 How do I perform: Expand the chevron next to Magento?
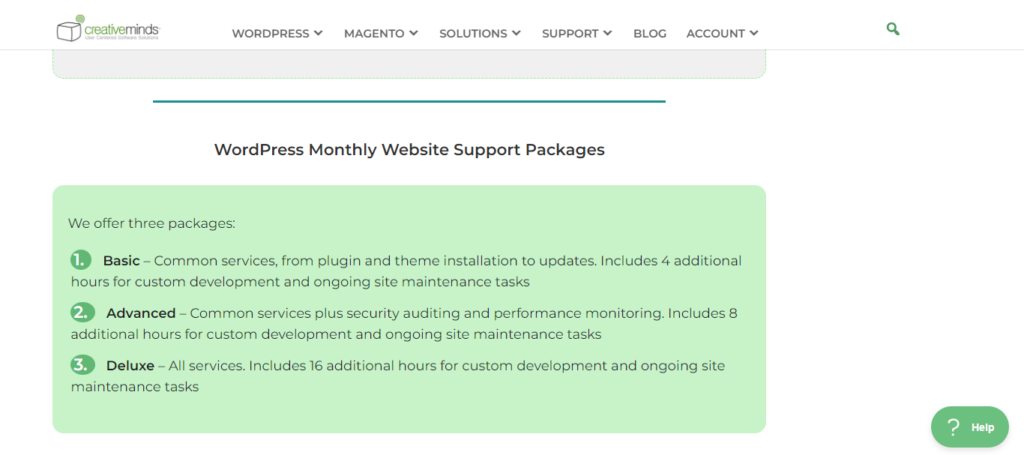(414, 33)
